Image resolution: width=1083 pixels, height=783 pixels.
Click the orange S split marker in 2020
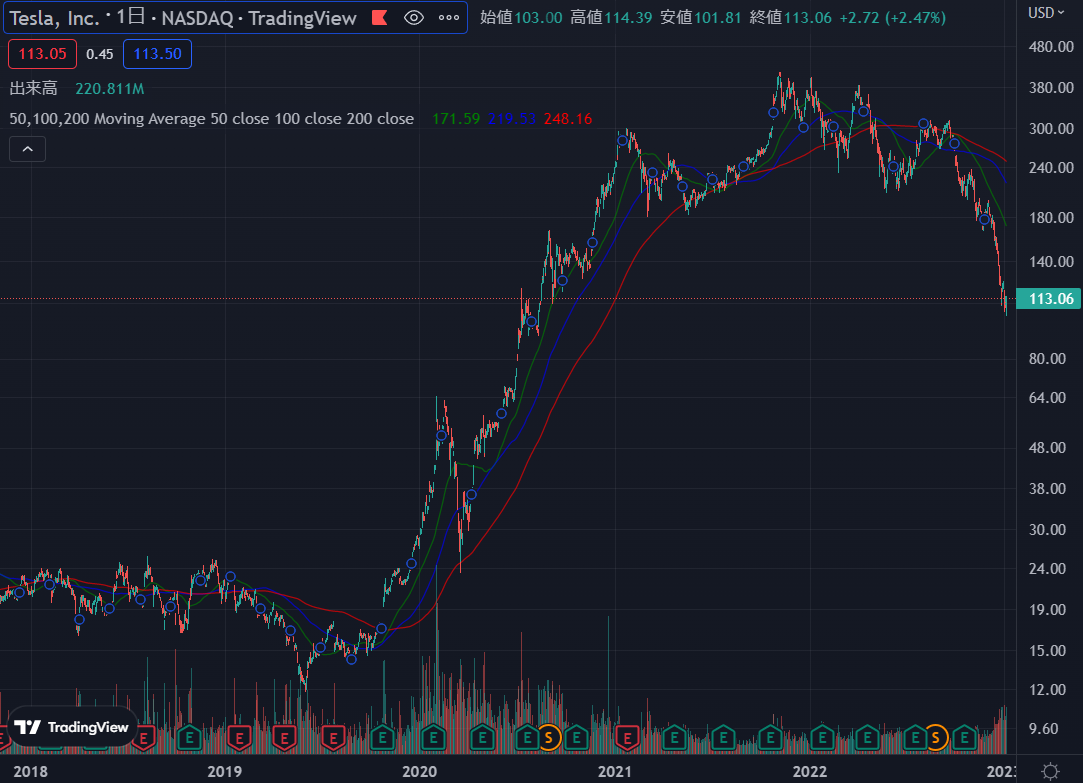[548, 738]
